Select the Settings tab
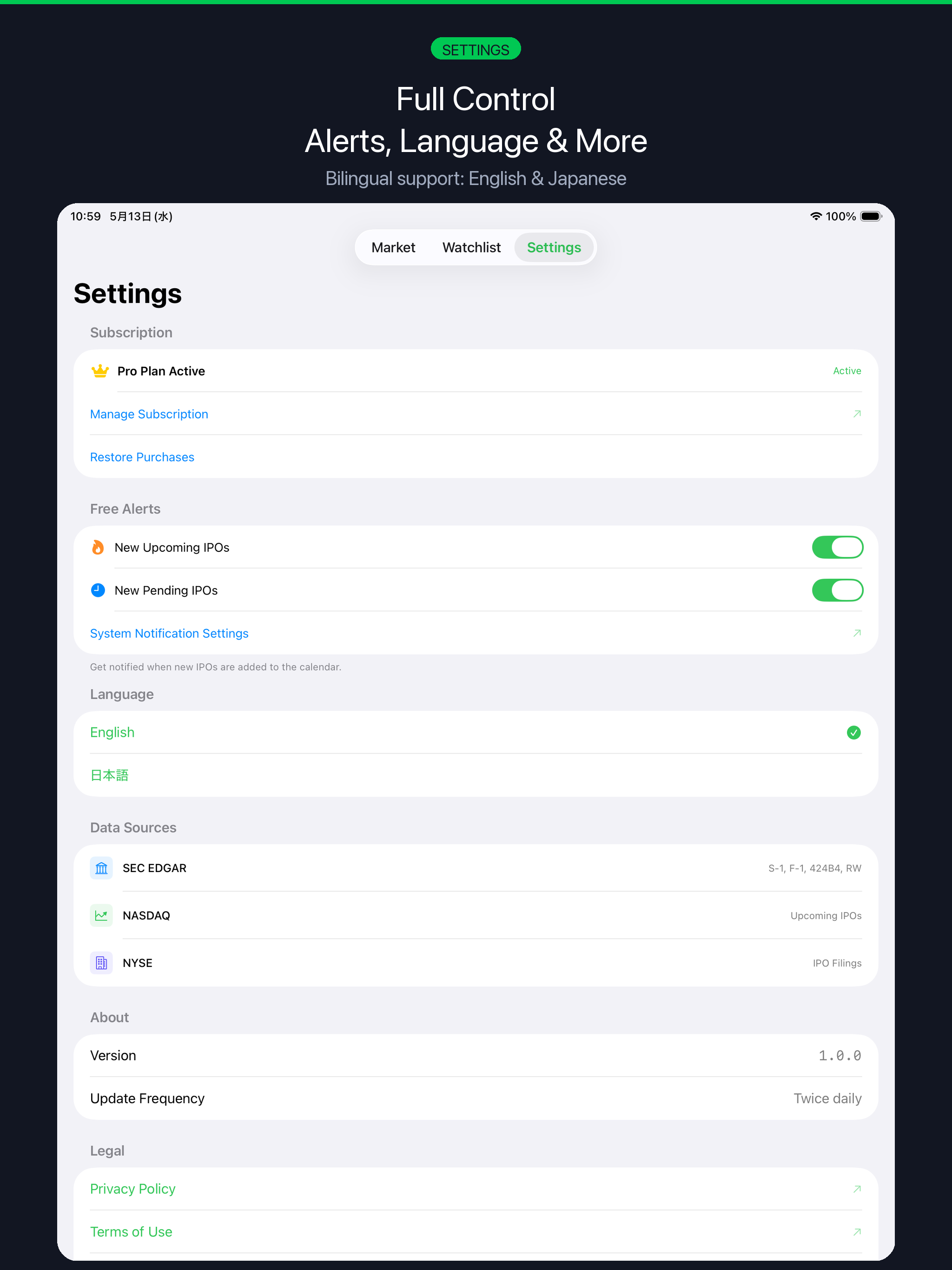952x1270 pixels. (x=554, y=247)
